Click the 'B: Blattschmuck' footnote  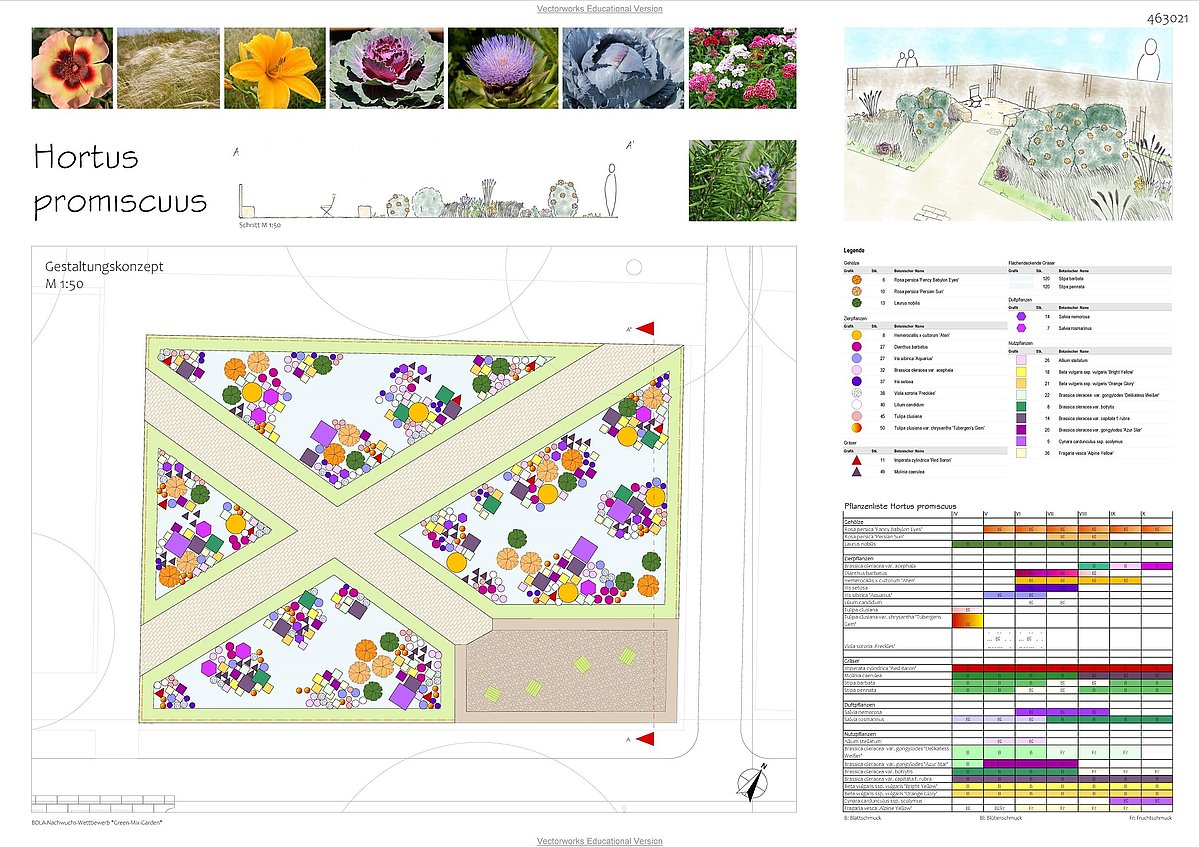click(863, 817)
